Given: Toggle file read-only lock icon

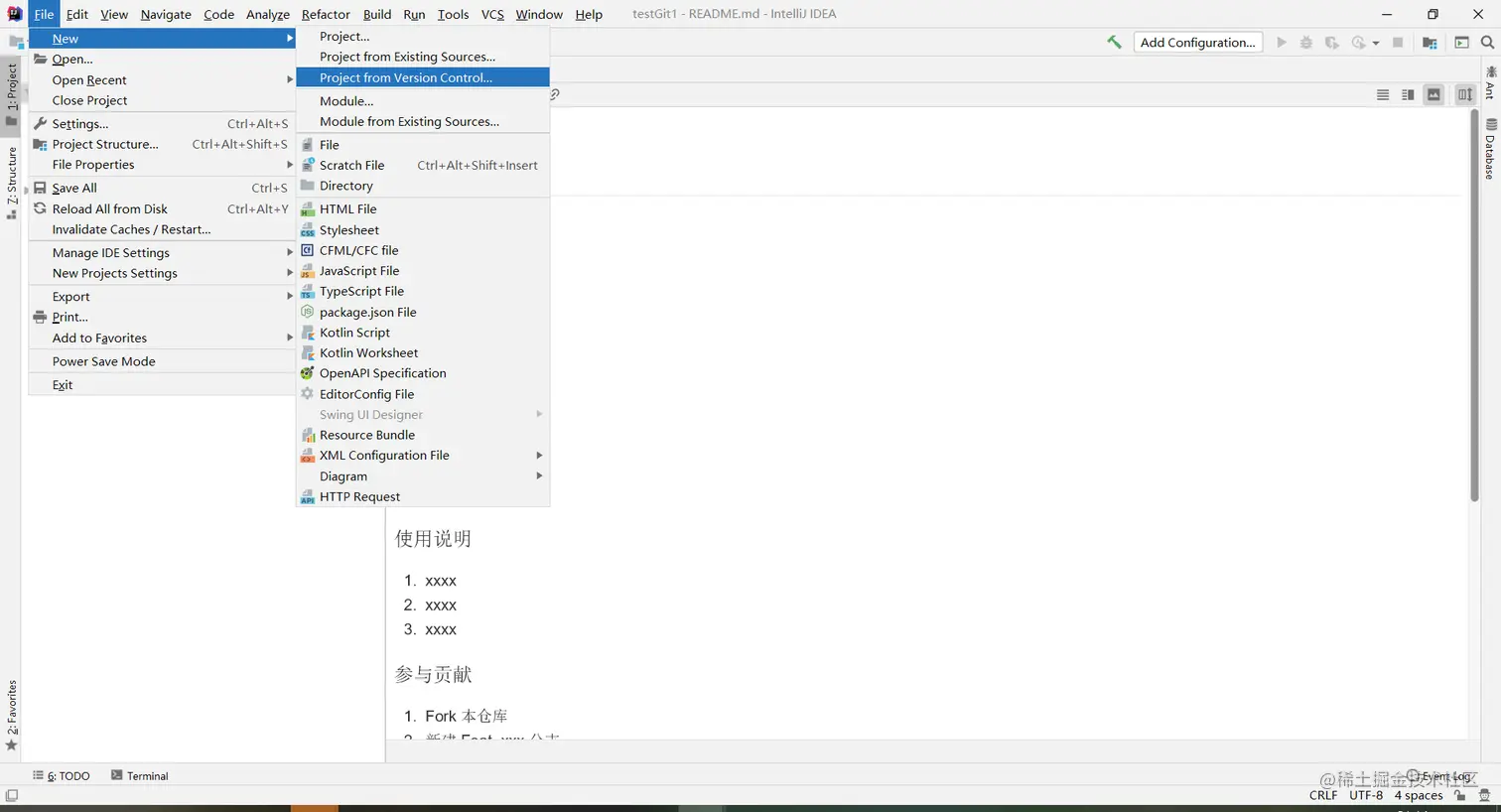Looking at the screenshot, I should pyautogui.click(x=1460, y=795).
